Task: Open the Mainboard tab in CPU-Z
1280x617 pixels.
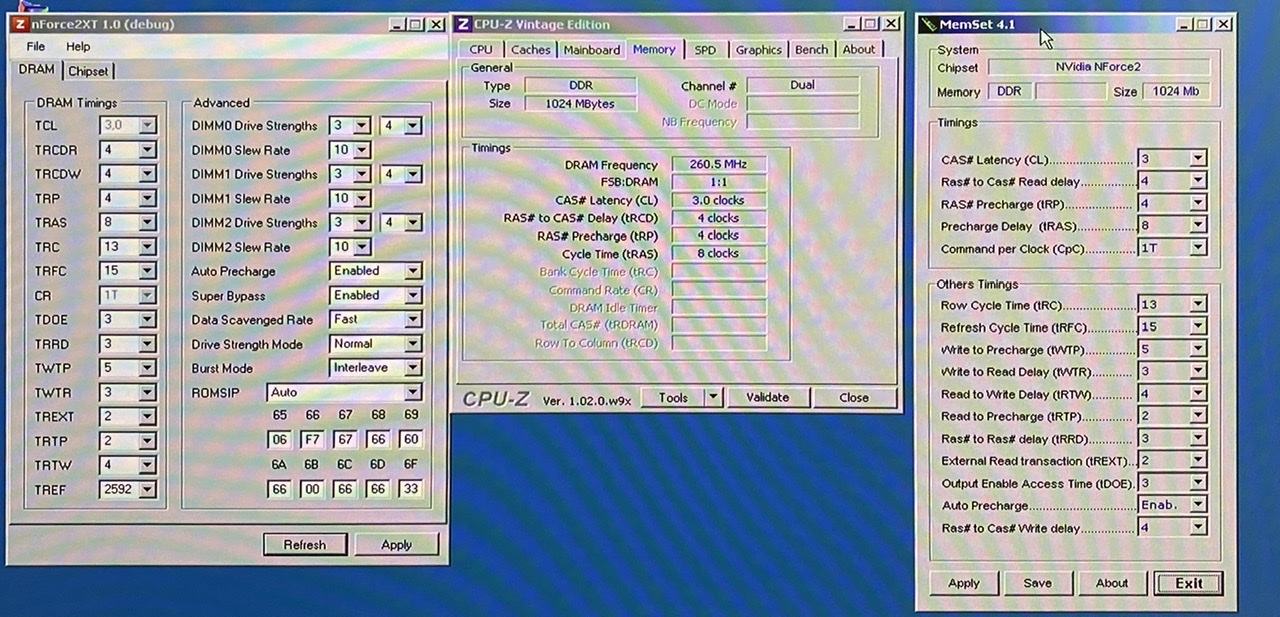Action: pos(591,49)
